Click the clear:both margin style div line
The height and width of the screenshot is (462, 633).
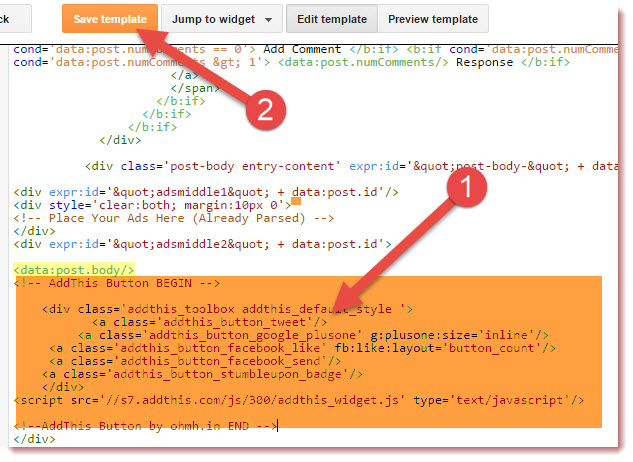click(x=153, y=206)
